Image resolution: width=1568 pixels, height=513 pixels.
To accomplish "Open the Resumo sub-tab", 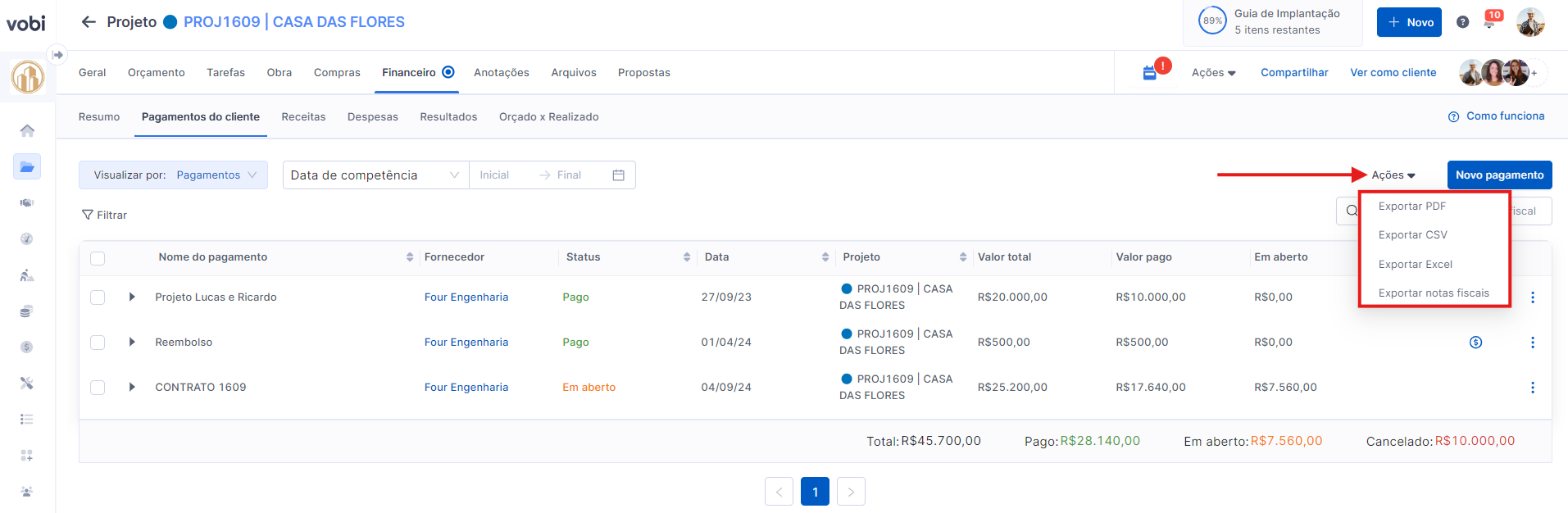I will pyautogui.click(x=99, y=117).
